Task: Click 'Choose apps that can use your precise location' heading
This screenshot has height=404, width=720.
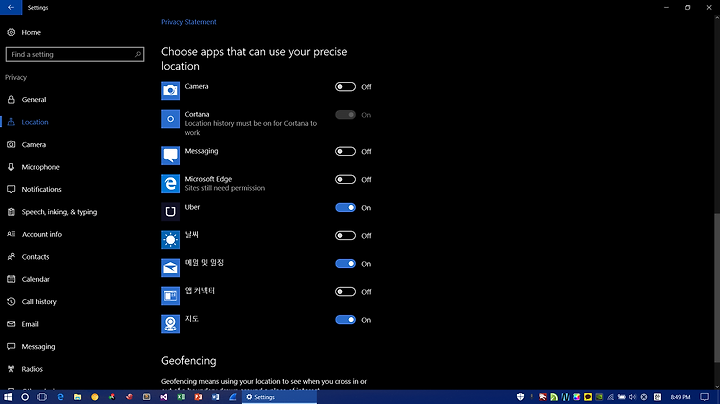Action: click(254, 59)
